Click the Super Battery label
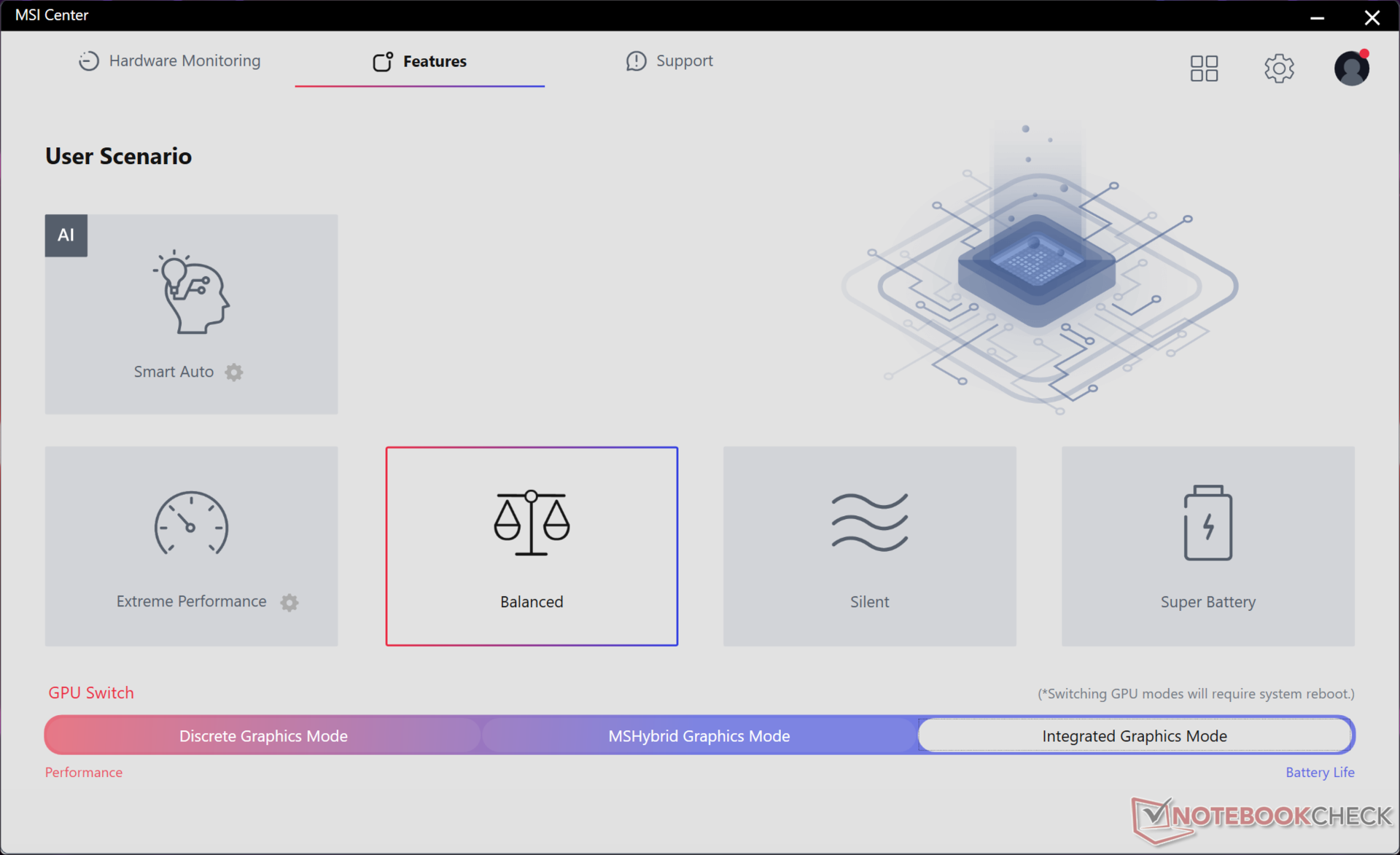This screenshot has height=855, width=1400. pos(1207,602)
